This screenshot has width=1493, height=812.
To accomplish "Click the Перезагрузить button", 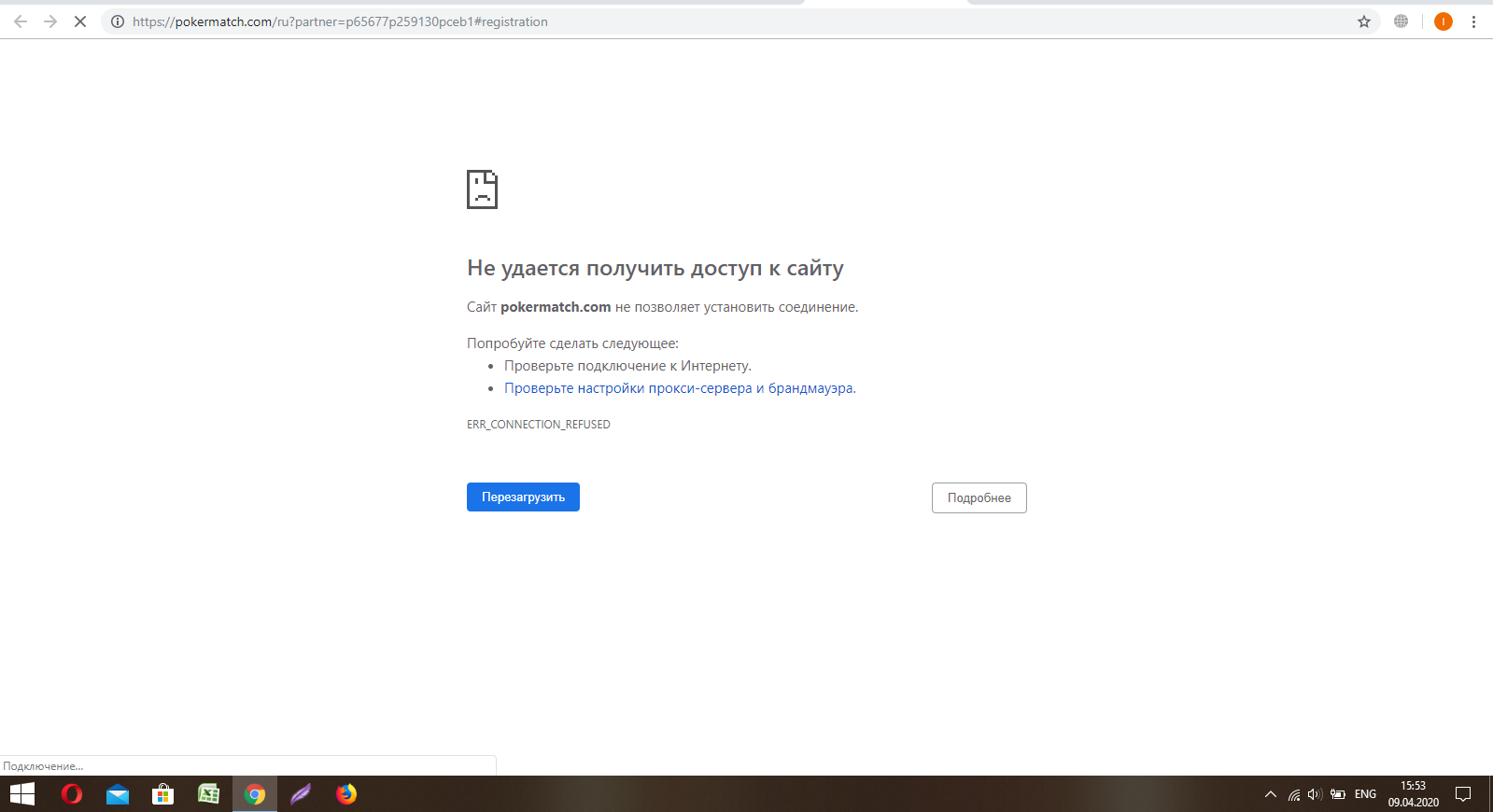I will click(523, 497).
